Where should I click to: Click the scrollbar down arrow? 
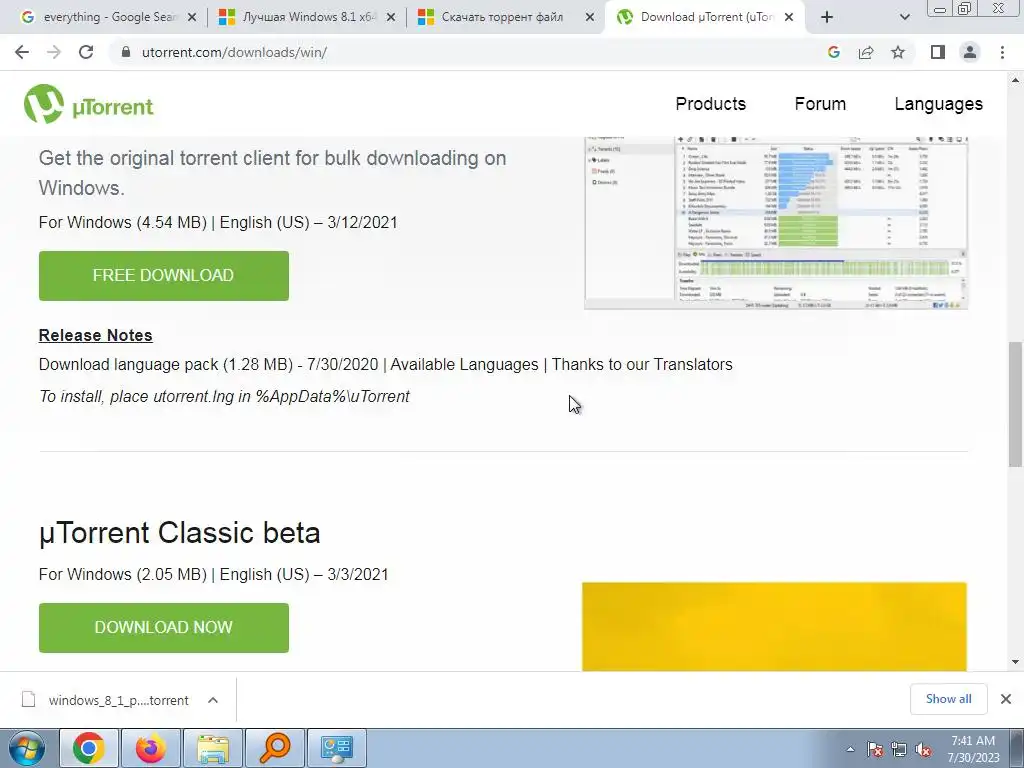[x=1015, y=662]
